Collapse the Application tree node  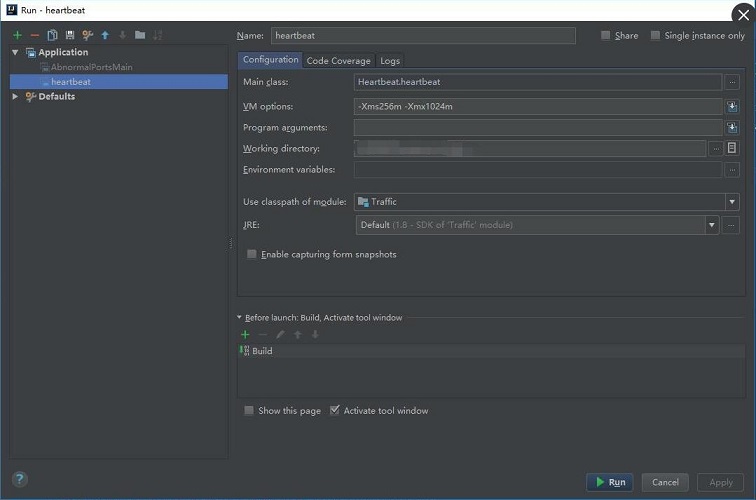15,52
